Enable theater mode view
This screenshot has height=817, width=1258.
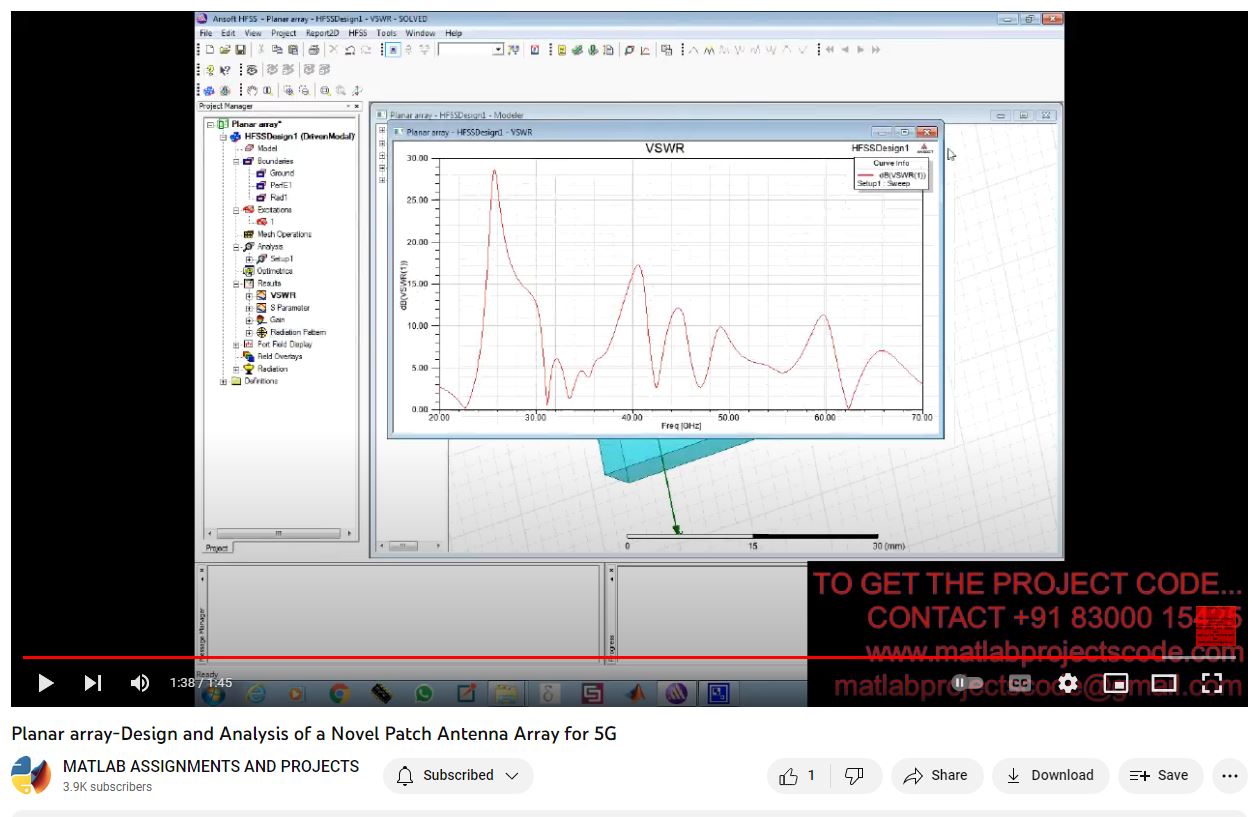pos(1164,683)
